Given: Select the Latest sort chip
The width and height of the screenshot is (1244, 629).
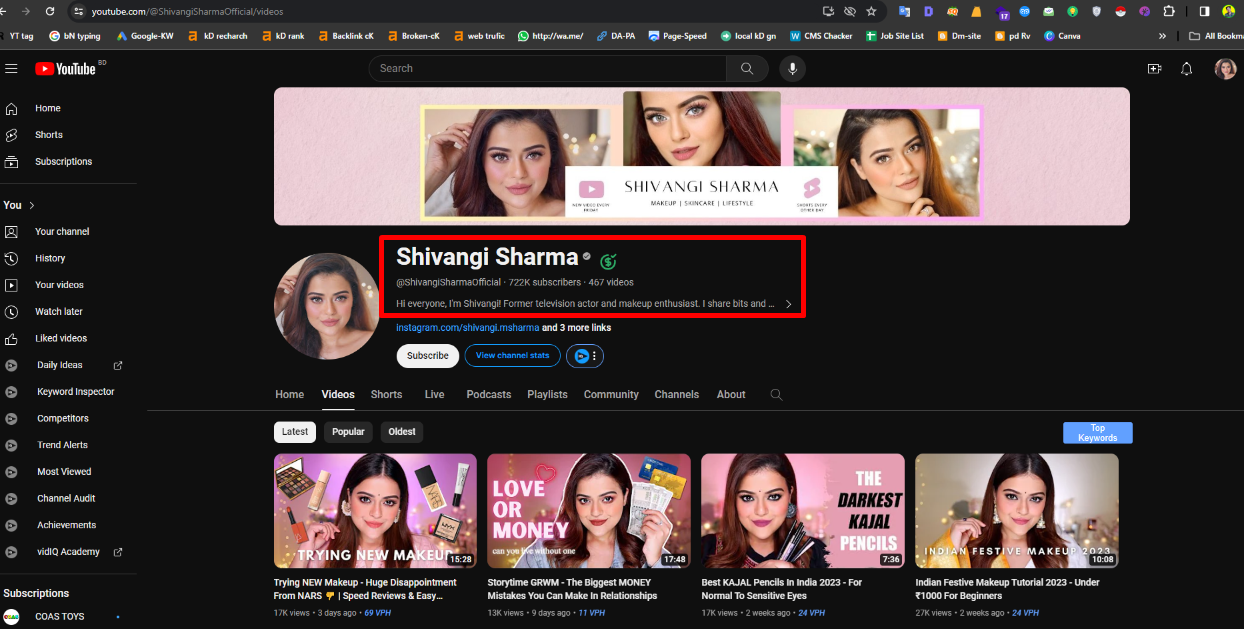Looking at the screenshot, I should (295, 432).
